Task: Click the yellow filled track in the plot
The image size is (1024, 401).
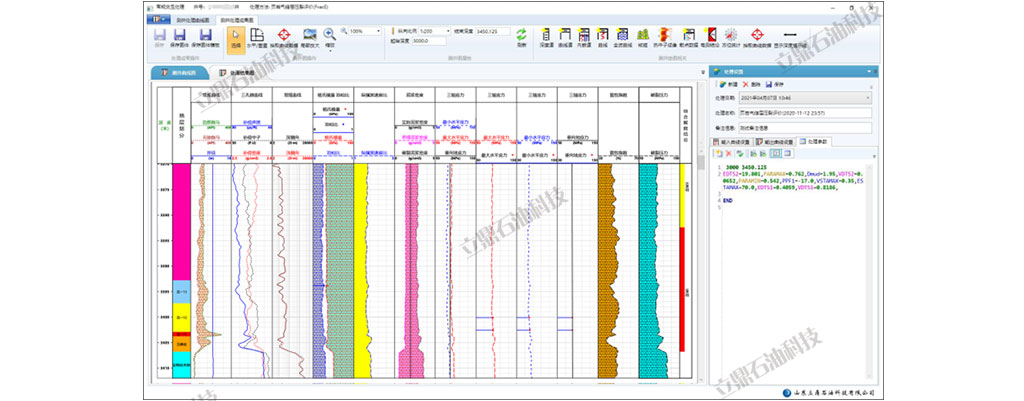Action: [361, 270]
